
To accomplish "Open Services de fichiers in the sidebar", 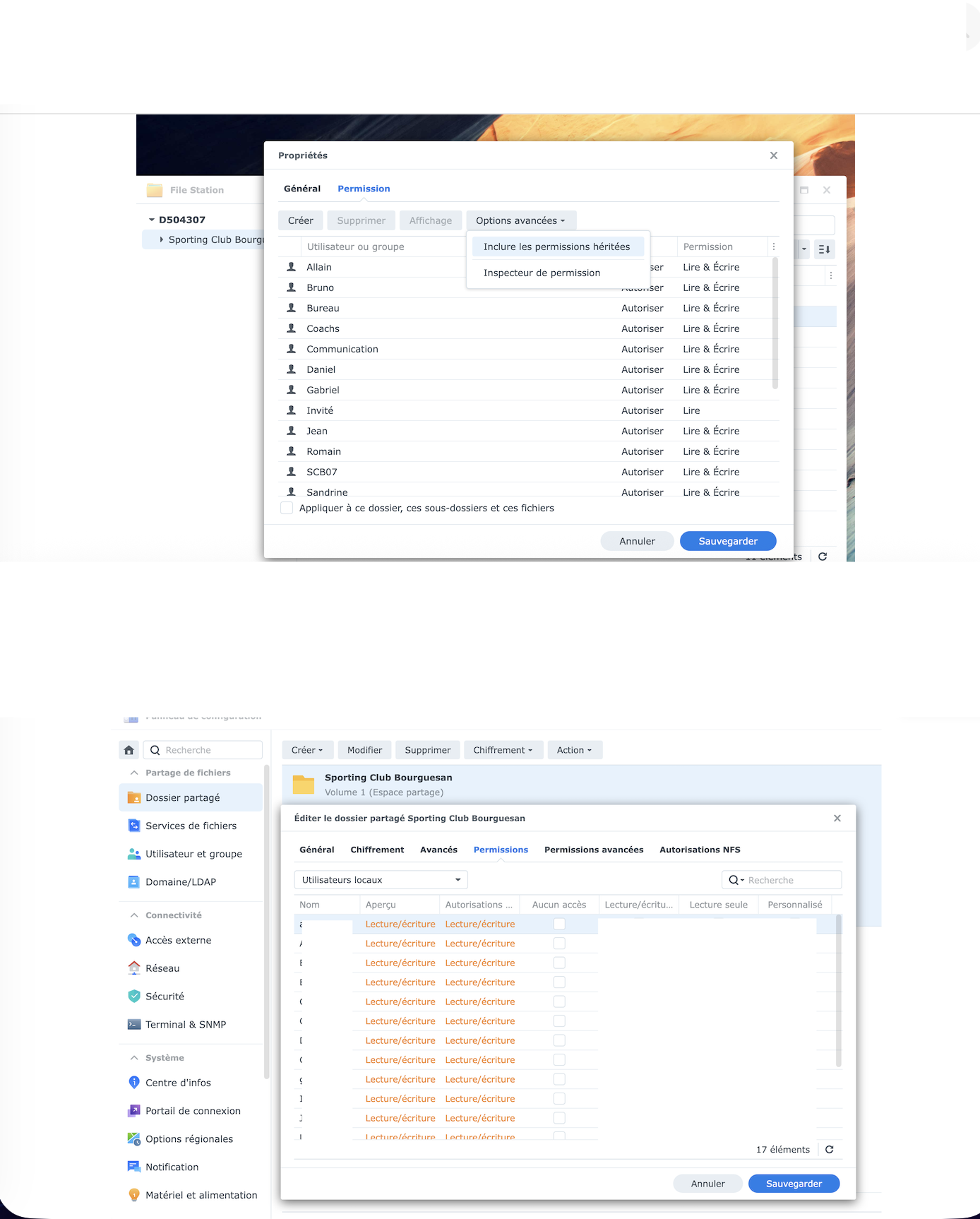I will pos(191,826).
